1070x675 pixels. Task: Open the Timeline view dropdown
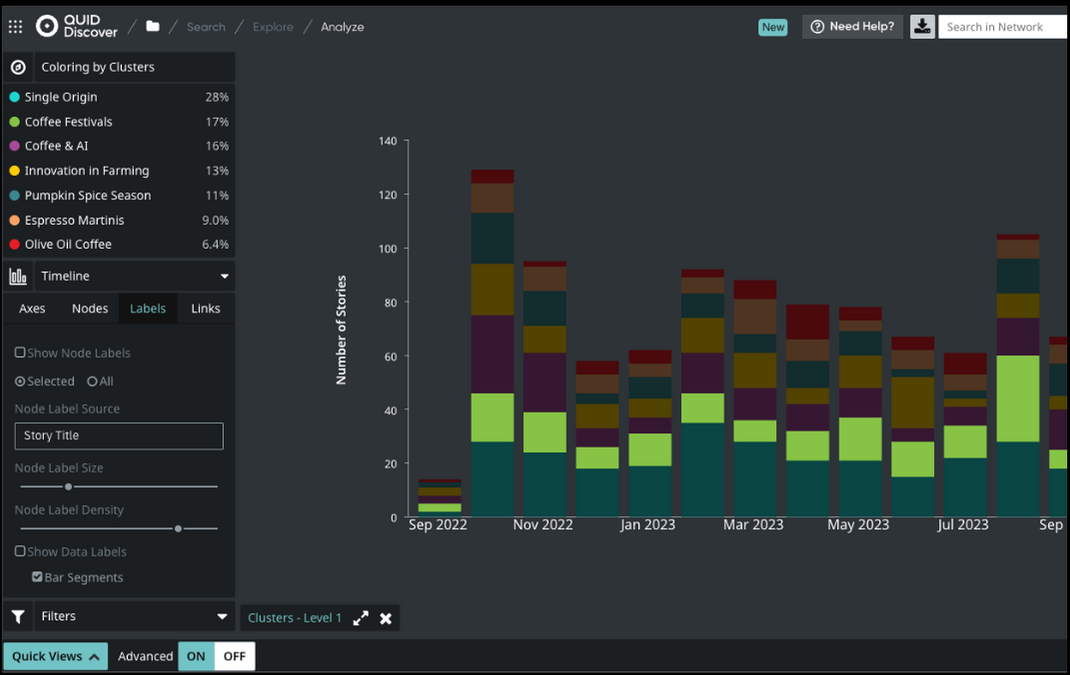click(x=224, y=276)
